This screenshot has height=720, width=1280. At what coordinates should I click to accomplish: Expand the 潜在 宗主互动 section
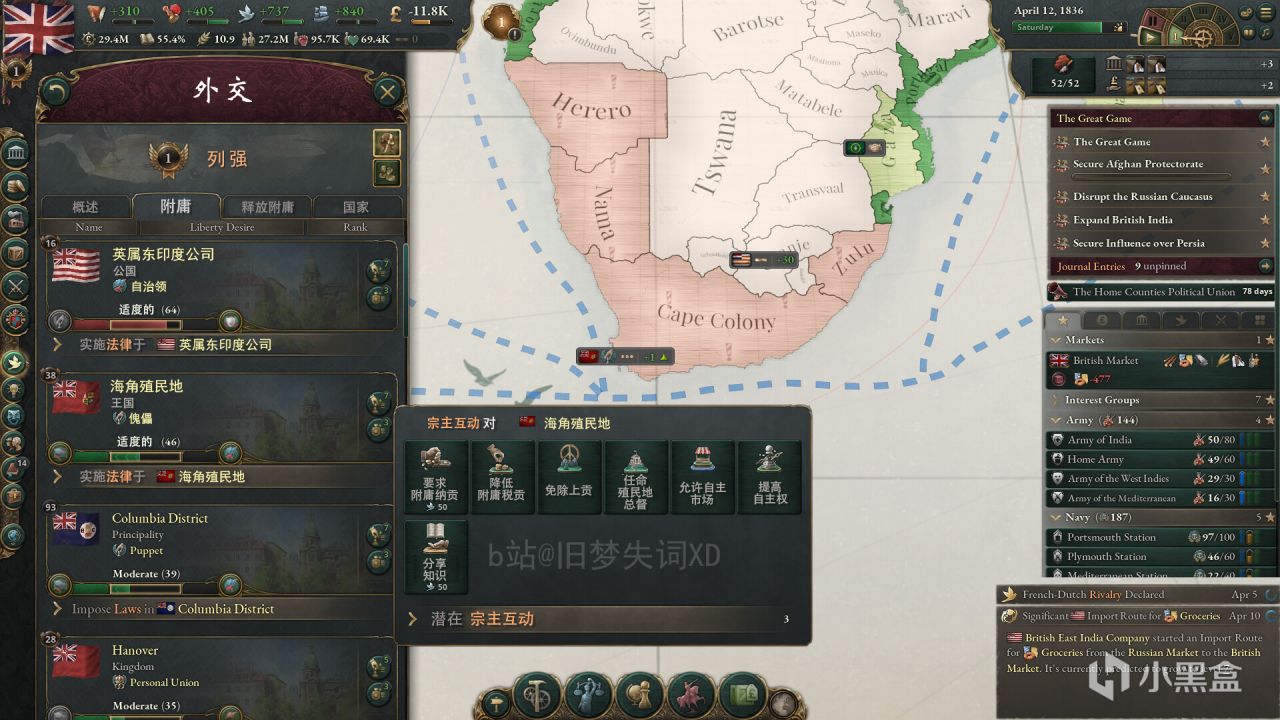(x=600, y=619)
